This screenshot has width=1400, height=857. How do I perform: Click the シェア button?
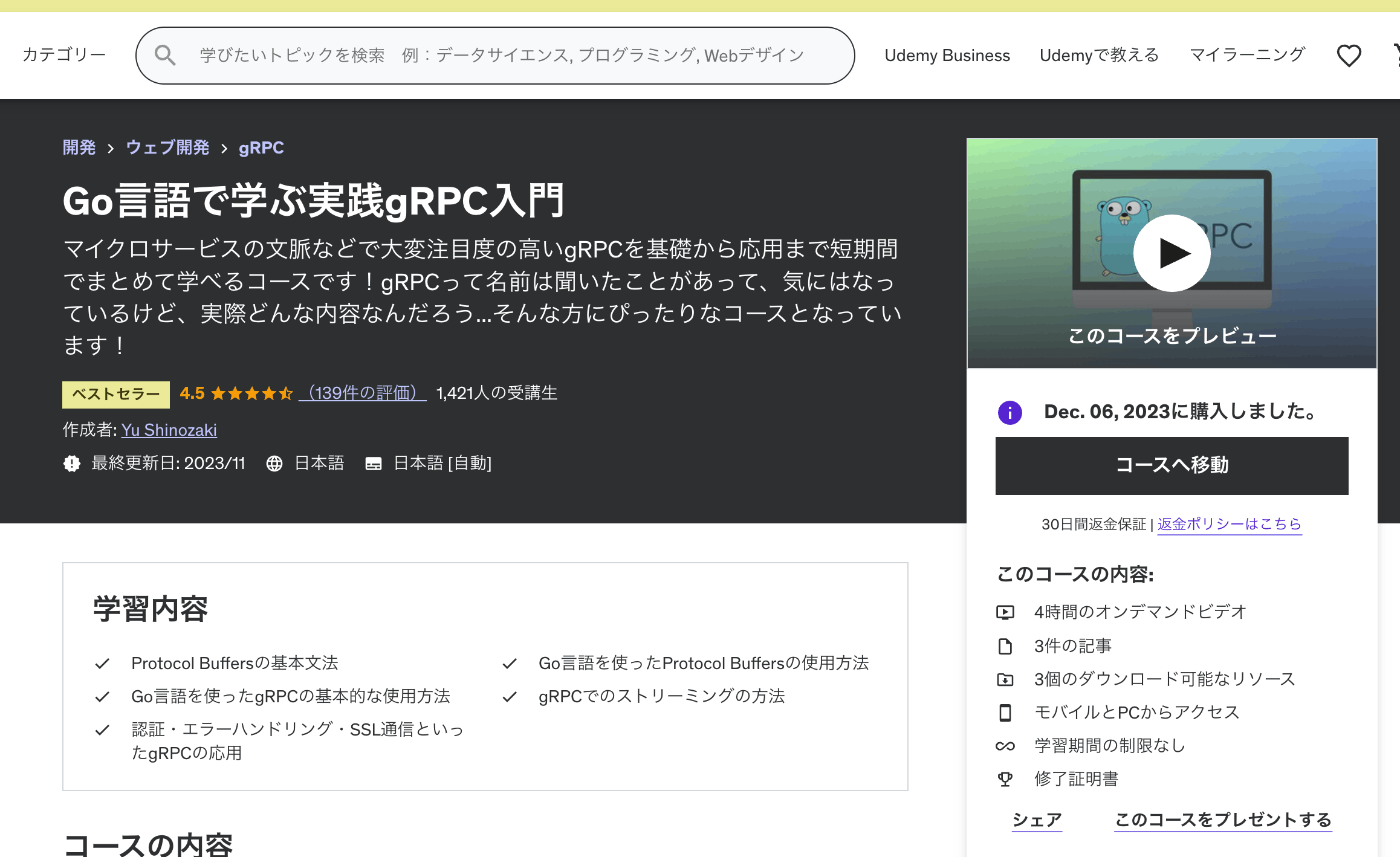[x=1037, y=820]
